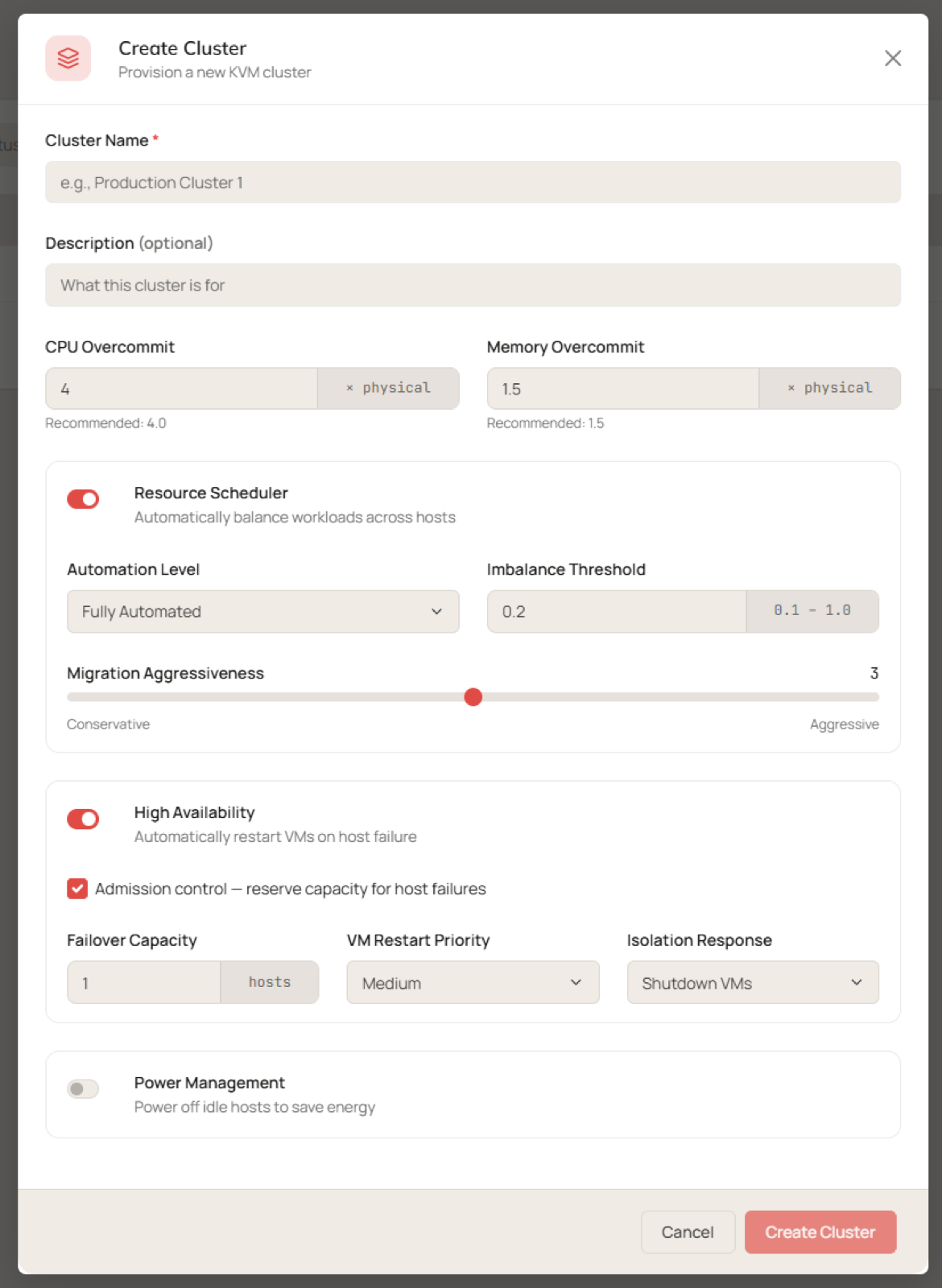Edit the CPU Overcommit value
Viewport: 942px width, 1288px height.
181,389
